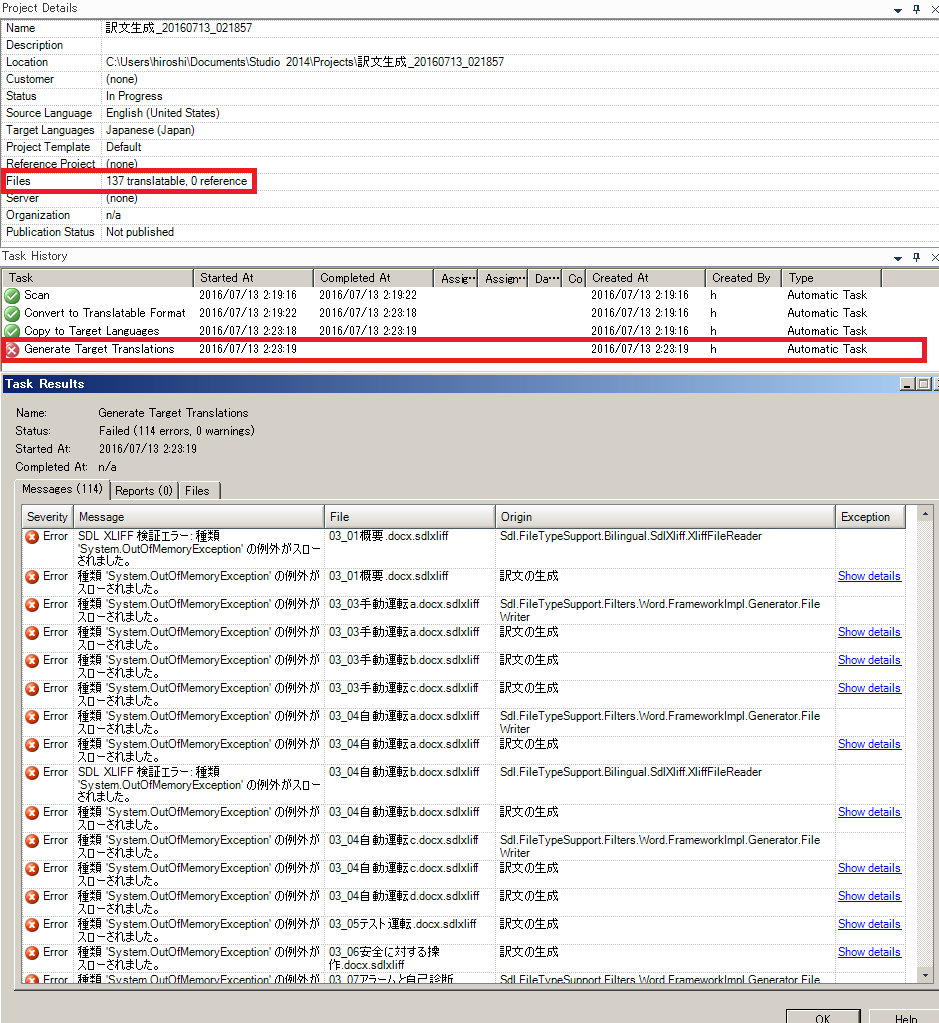Image resolution: width=939 pixels, height=1023 pixels.
Task: Sort messages by the Severity column header
Action: (47, 517)
